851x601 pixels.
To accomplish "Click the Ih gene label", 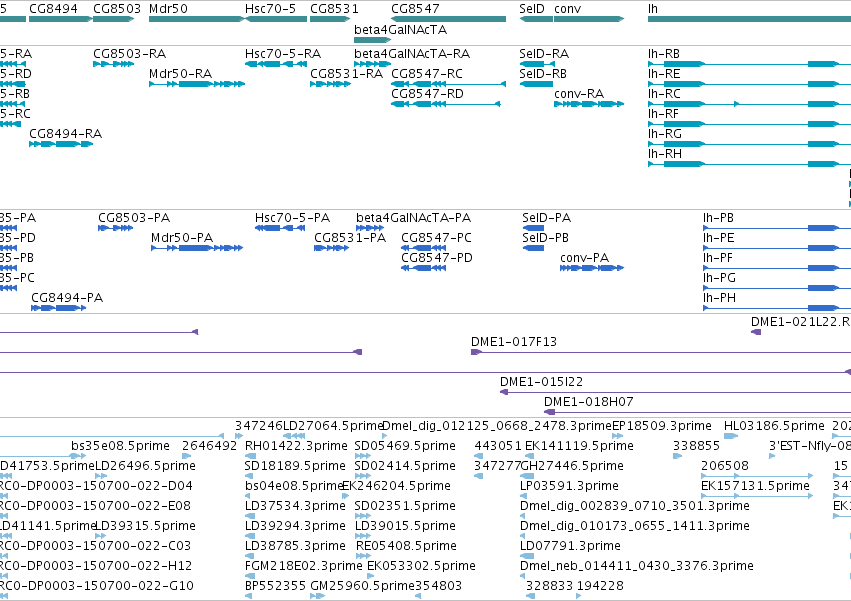I will tap(653, 9).
